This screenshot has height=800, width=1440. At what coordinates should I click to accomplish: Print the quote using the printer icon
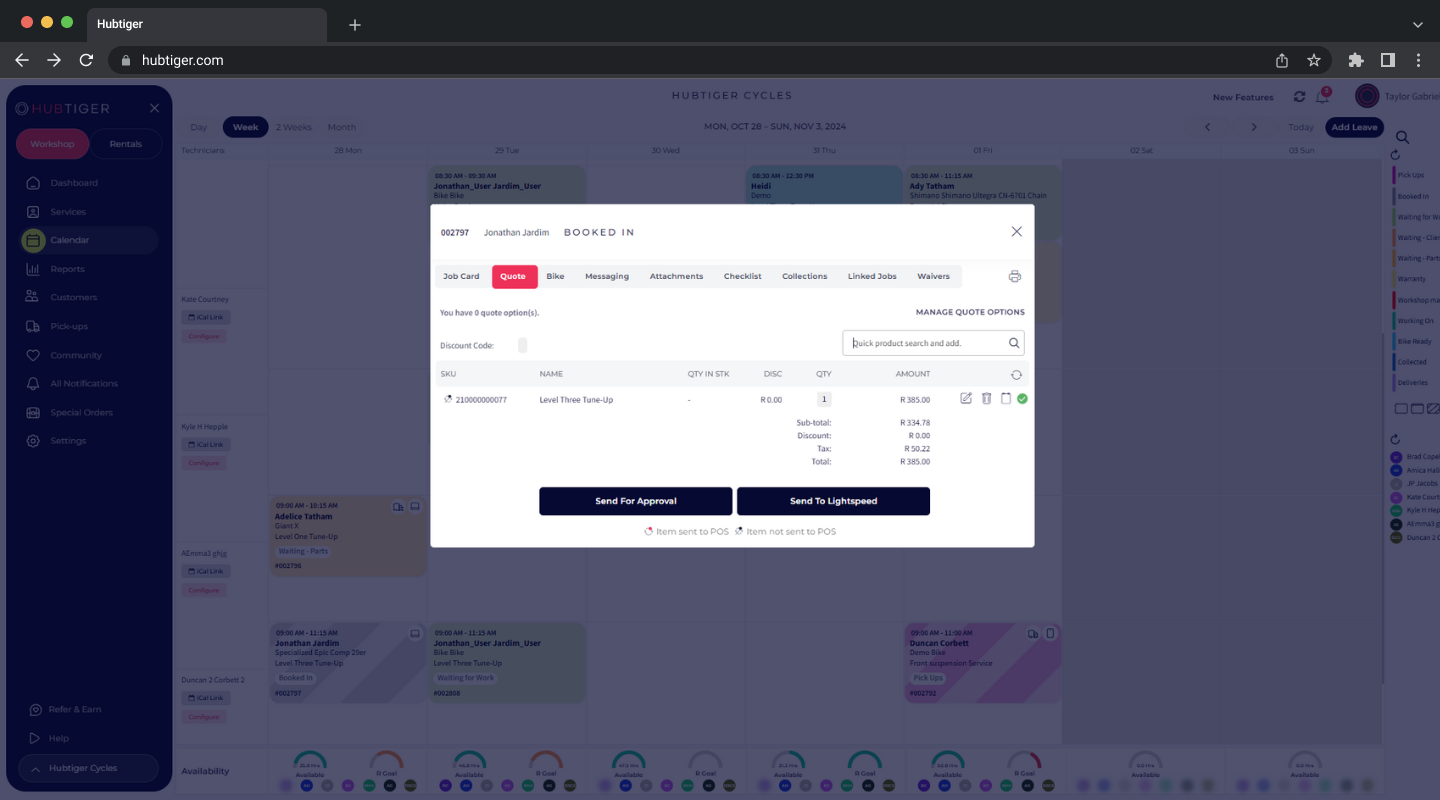point(1014,275)
